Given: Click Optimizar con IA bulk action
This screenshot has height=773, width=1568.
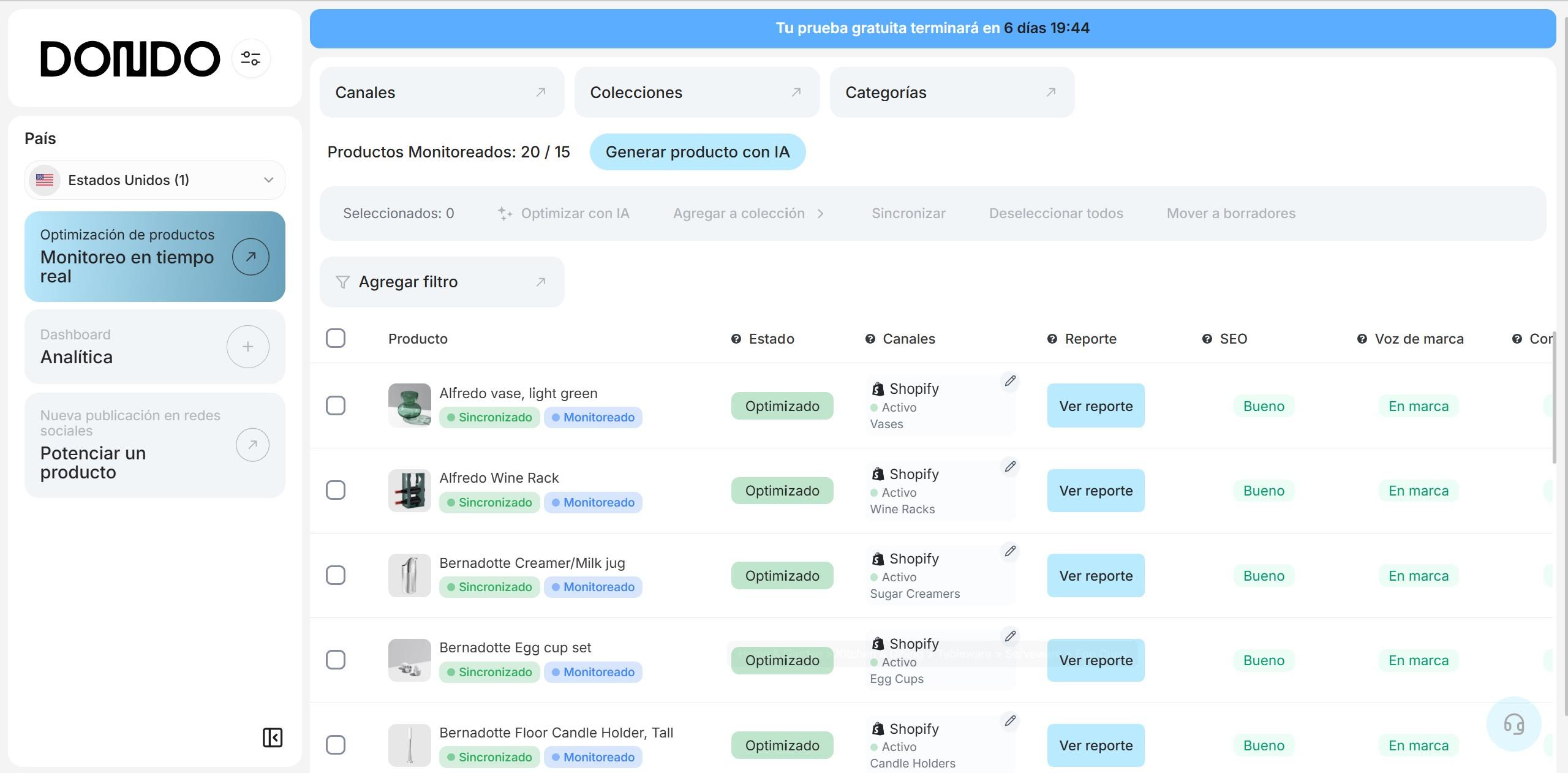Looking at the screenshot, I should [563, 213].
